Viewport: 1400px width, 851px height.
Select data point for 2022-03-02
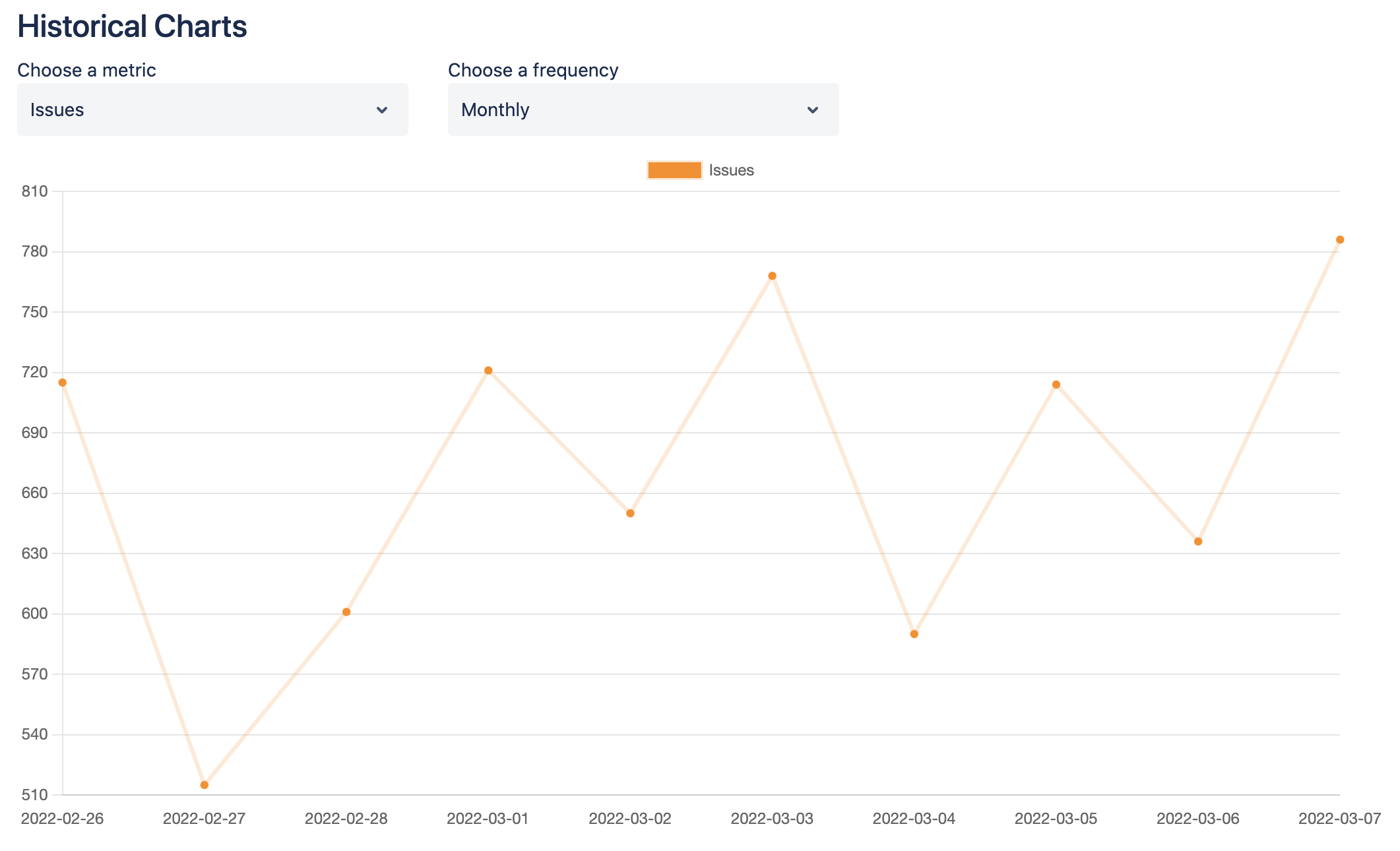tap(630, 513)
